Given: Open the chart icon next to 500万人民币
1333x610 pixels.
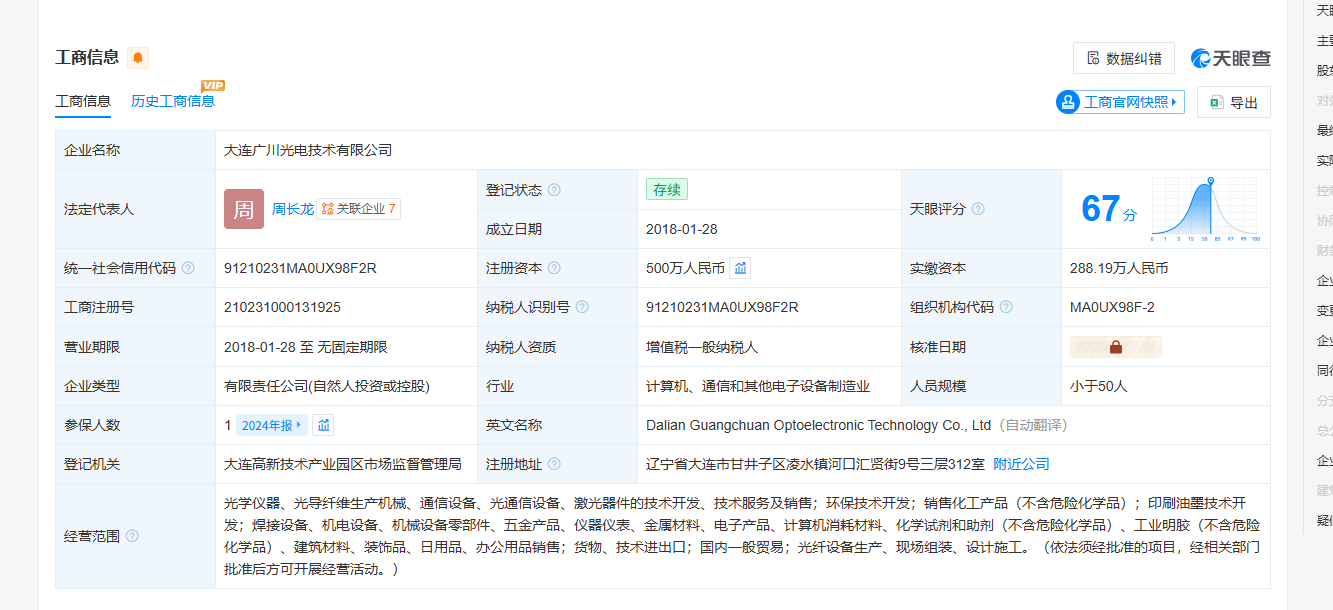Looking at the screenshot, I should point(740,268).
